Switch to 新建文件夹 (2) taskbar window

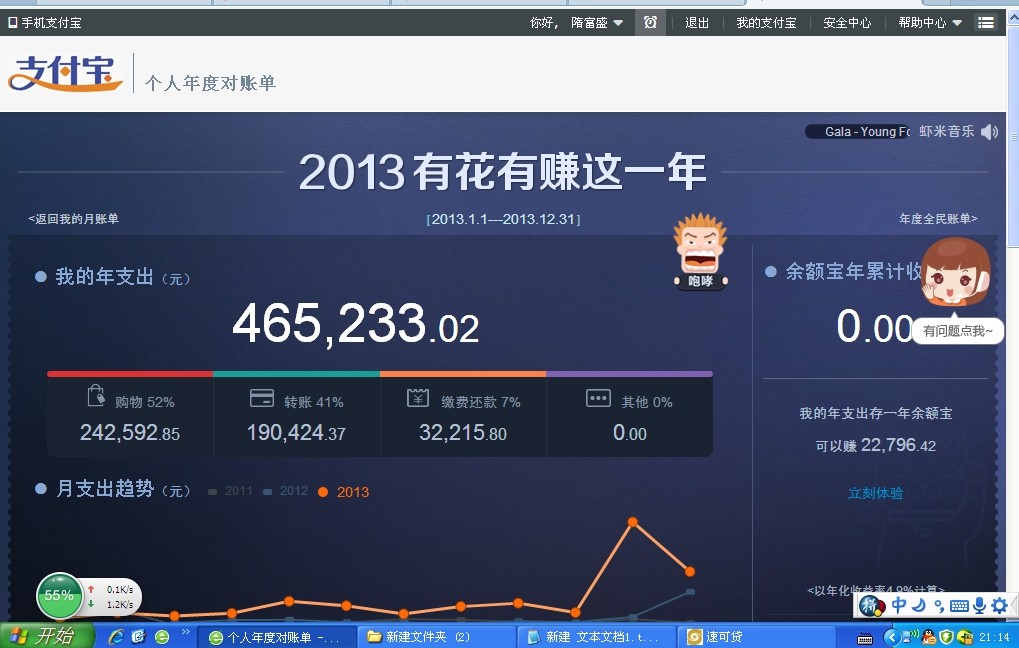[436, 637]
